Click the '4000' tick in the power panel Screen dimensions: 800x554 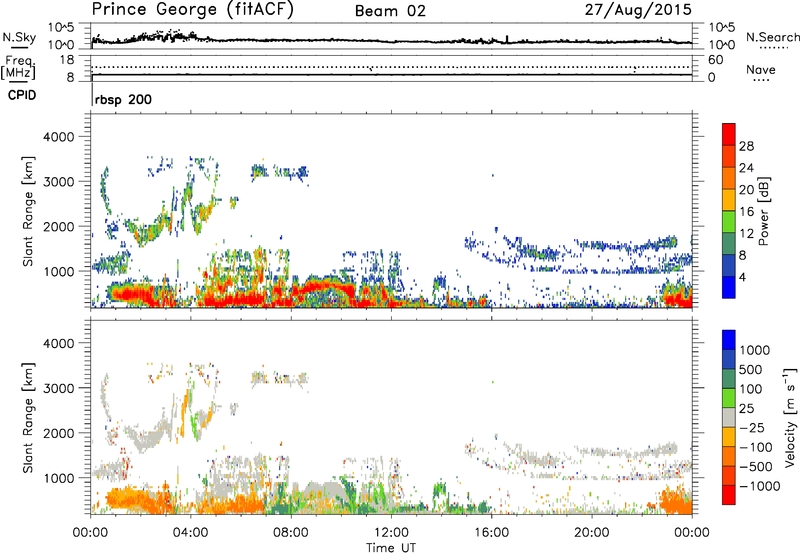(58, 137)
